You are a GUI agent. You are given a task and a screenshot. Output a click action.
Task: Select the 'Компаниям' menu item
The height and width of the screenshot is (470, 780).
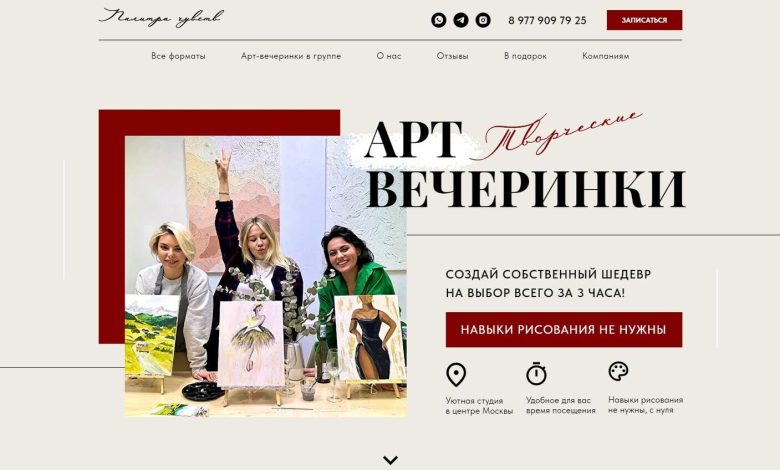(605, 56)
